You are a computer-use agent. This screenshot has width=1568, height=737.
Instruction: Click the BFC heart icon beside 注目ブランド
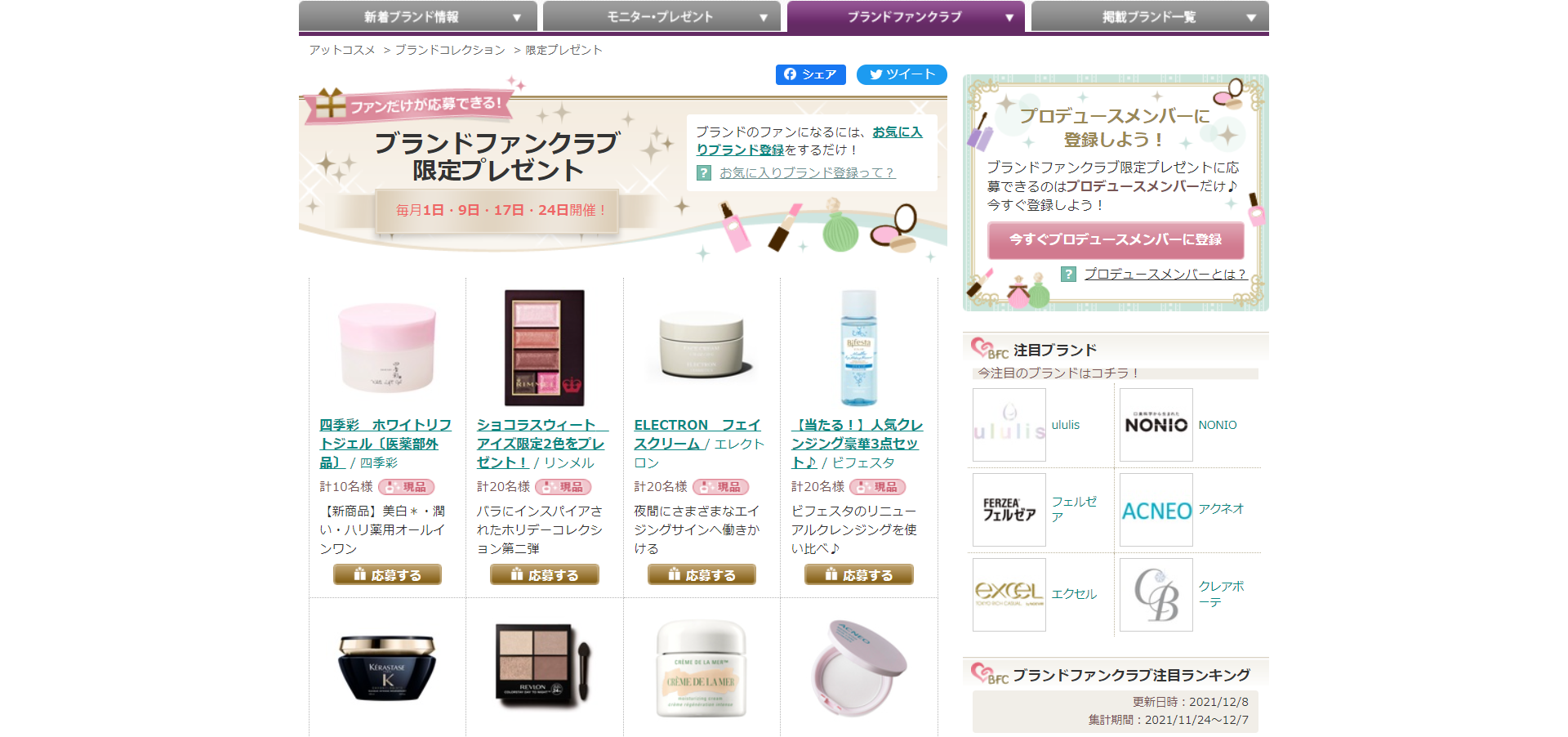[989, 349]
